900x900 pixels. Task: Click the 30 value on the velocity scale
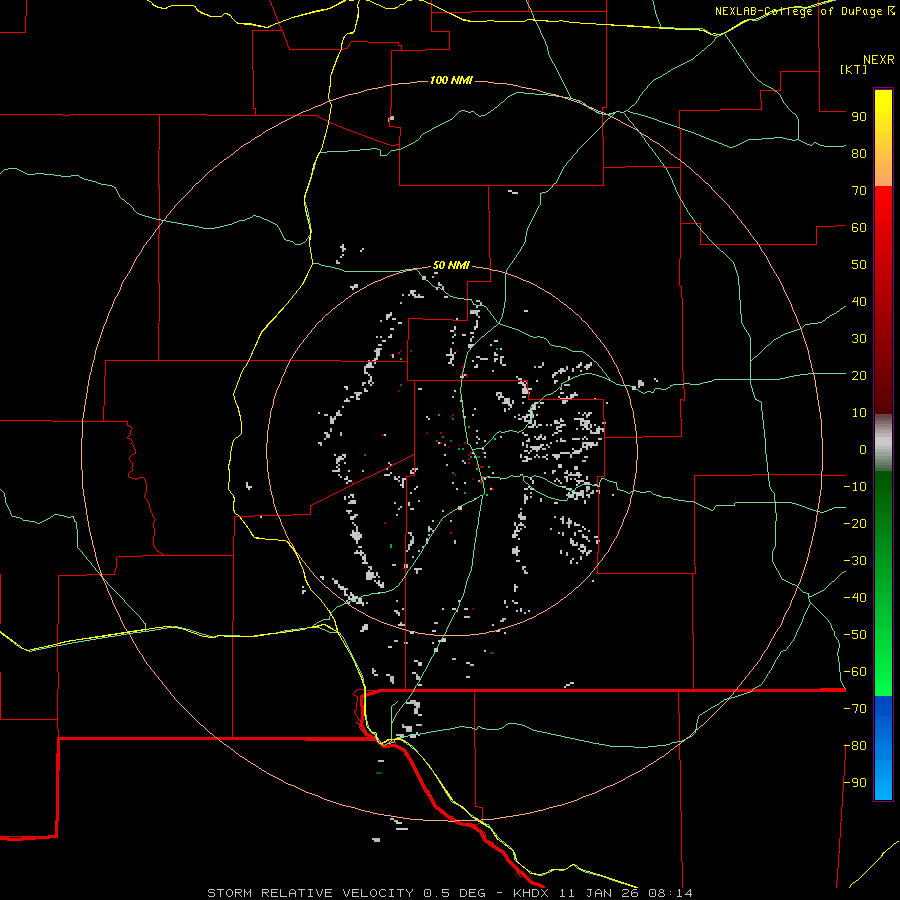[859, 339]
